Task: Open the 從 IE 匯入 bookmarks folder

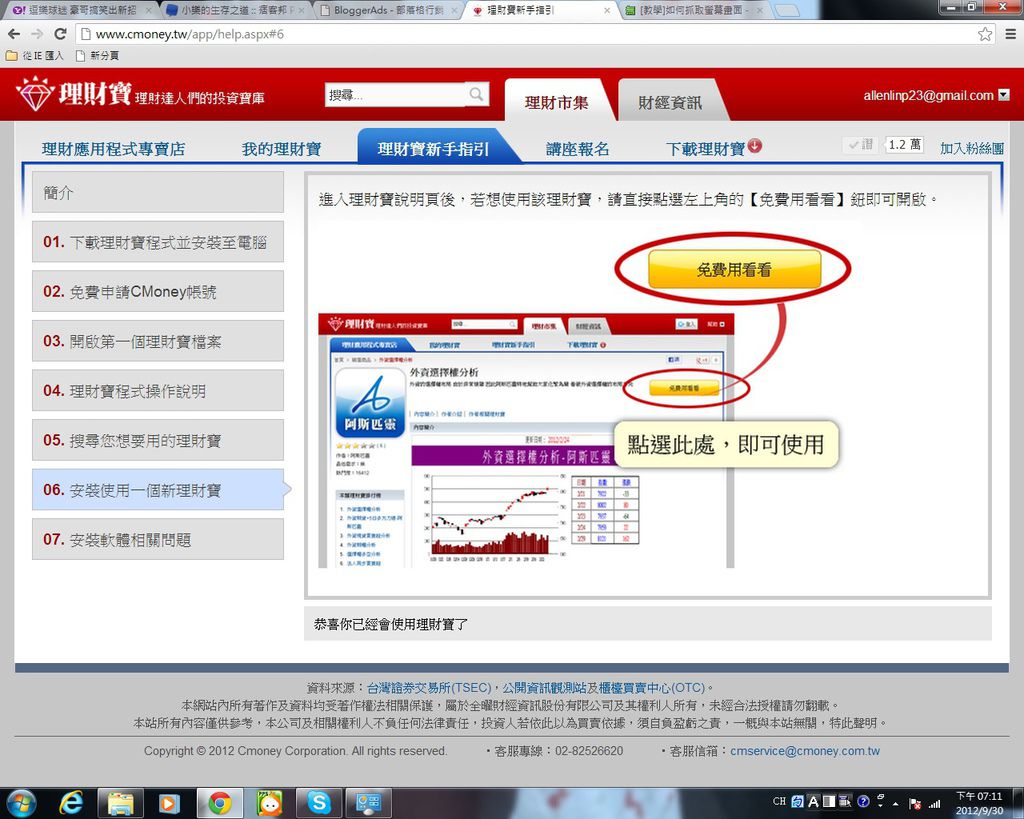Action: click(x=35, y=56)
